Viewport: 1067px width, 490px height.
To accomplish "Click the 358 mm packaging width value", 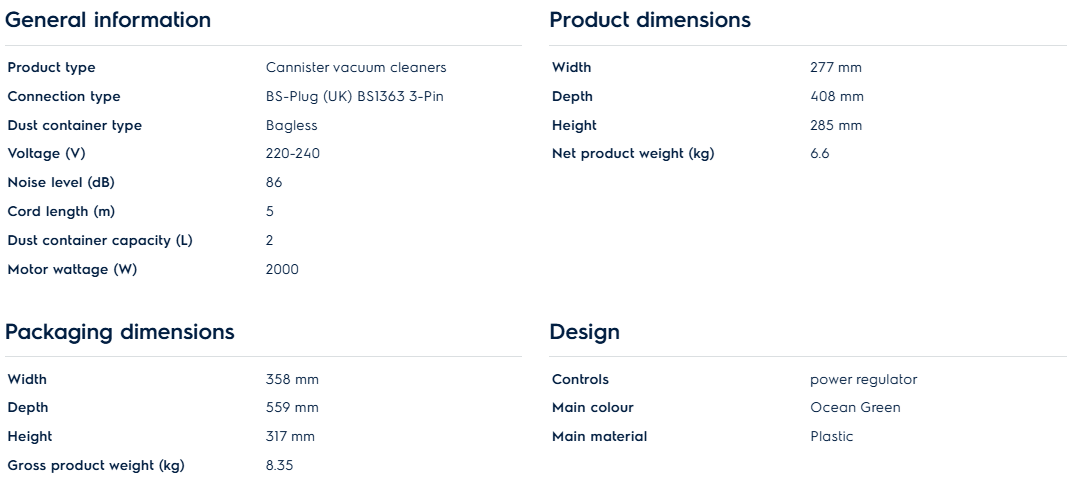I will tap(292, 380).
